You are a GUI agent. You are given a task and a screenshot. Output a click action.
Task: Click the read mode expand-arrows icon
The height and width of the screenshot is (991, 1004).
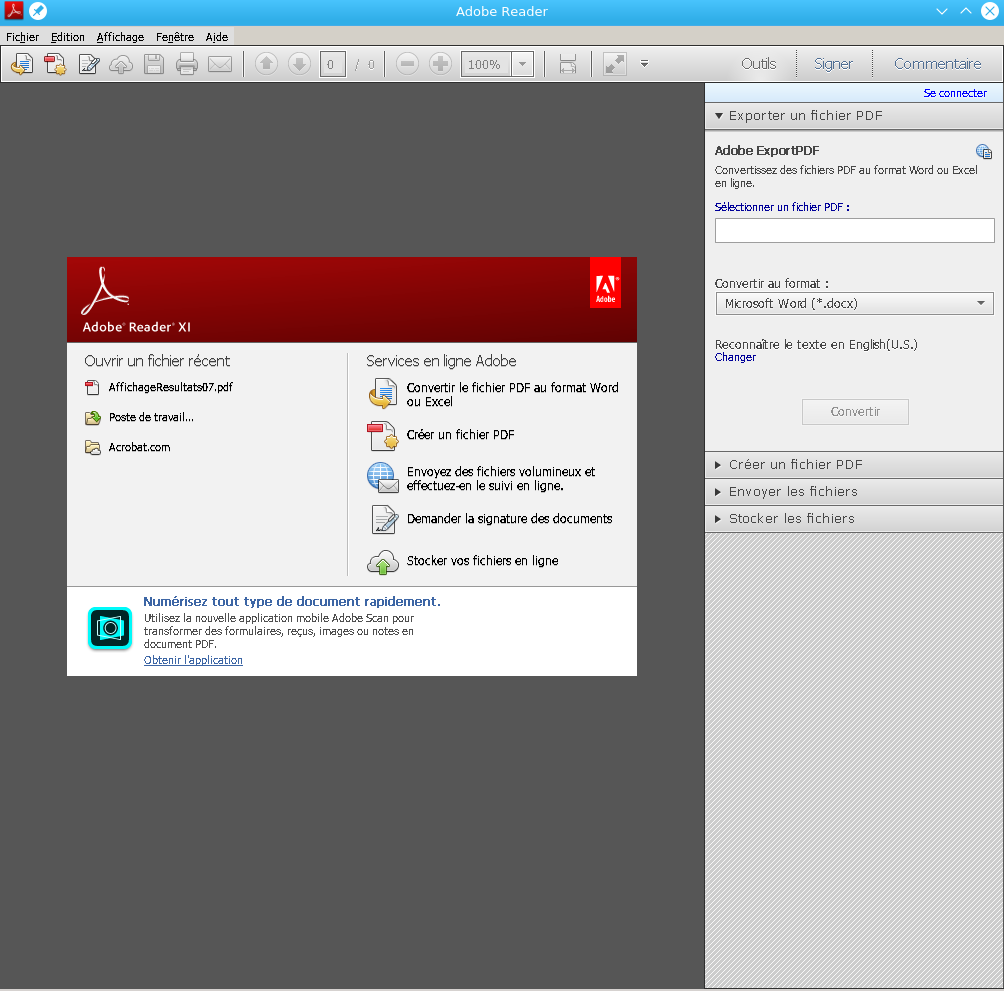(615, 64)
